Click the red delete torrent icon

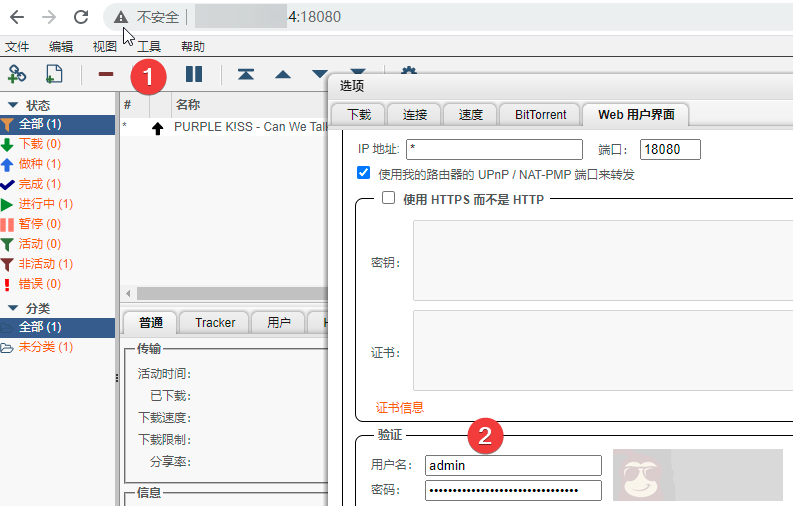[105, 73]
